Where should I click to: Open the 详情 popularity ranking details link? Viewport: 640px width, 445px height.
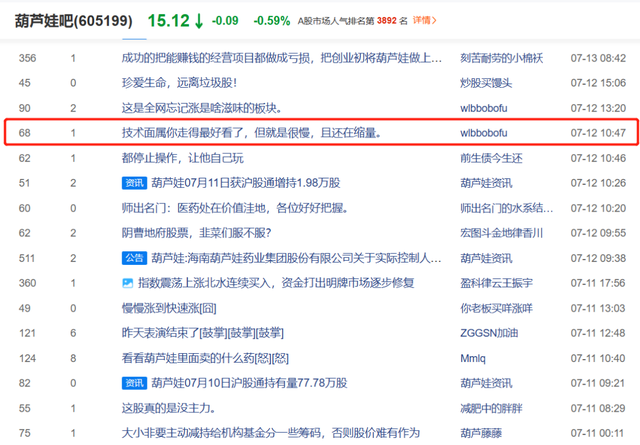click(x=424, y=20)
